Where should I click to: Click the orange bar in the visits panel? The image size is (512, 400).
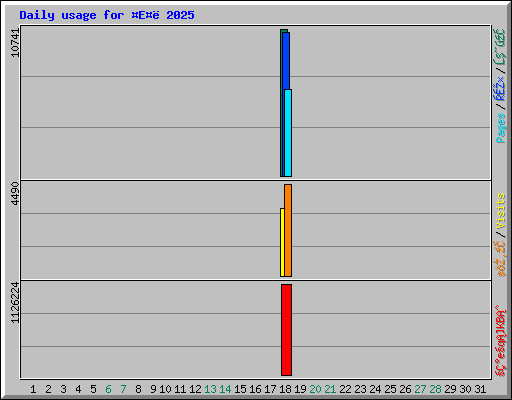[x=288, y=230]
